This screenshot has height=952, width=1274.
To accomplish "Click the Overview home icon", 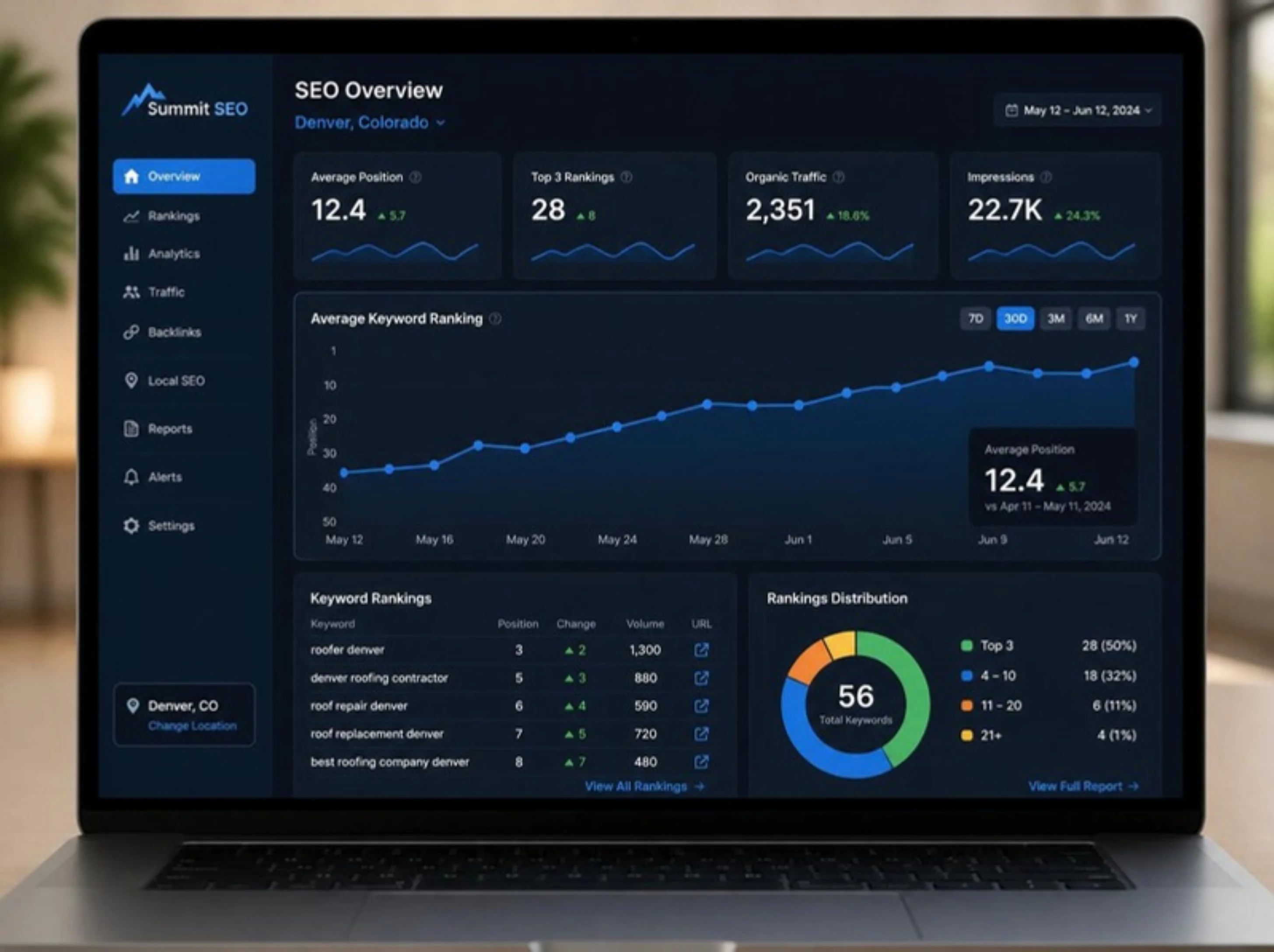I will [131, 176].
